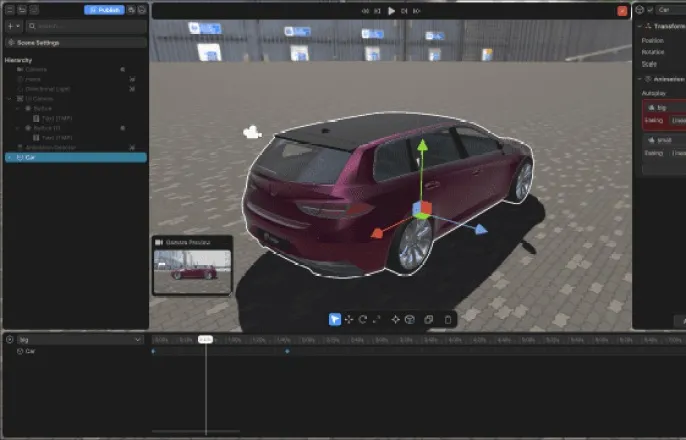
Task: Click the object type icon in inspector header
Action: [640, 10]
